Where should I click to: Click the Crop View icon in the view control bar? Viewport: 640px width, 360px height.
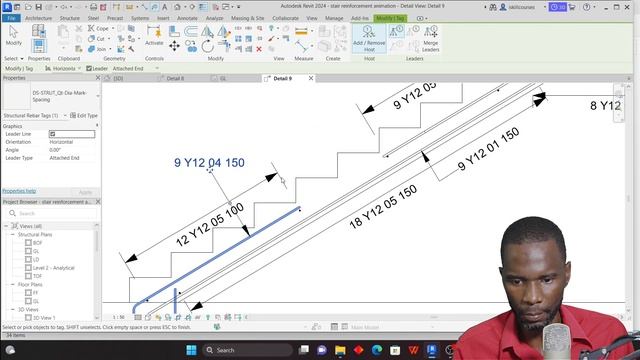pos(178,317)
